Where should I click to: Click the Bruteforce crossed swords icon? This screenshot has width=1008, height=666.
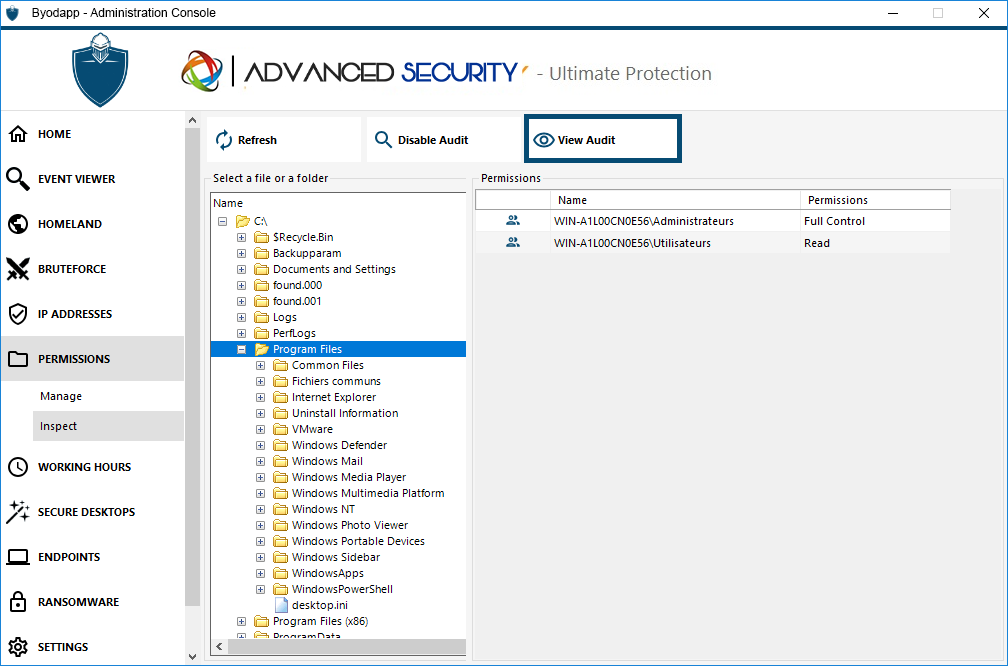click(18, 269)
